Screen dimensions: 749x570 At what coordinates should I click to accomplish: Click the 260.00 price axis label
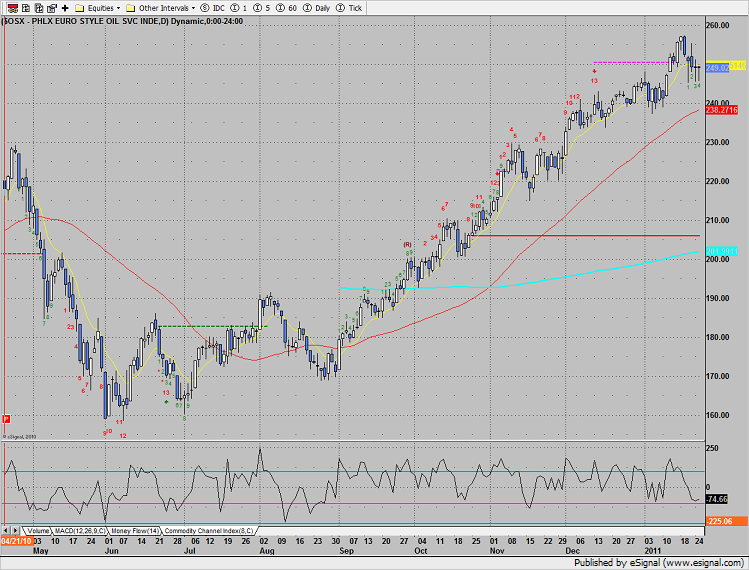coord(717,25)
